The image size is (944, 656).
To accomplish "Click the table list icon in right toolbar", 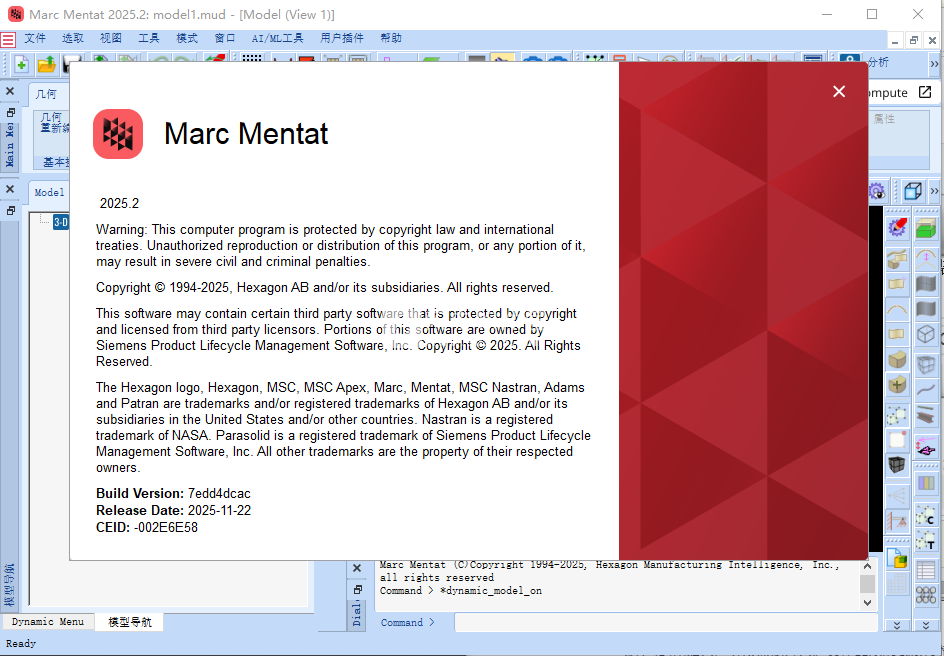I will [x=926, y=572].
